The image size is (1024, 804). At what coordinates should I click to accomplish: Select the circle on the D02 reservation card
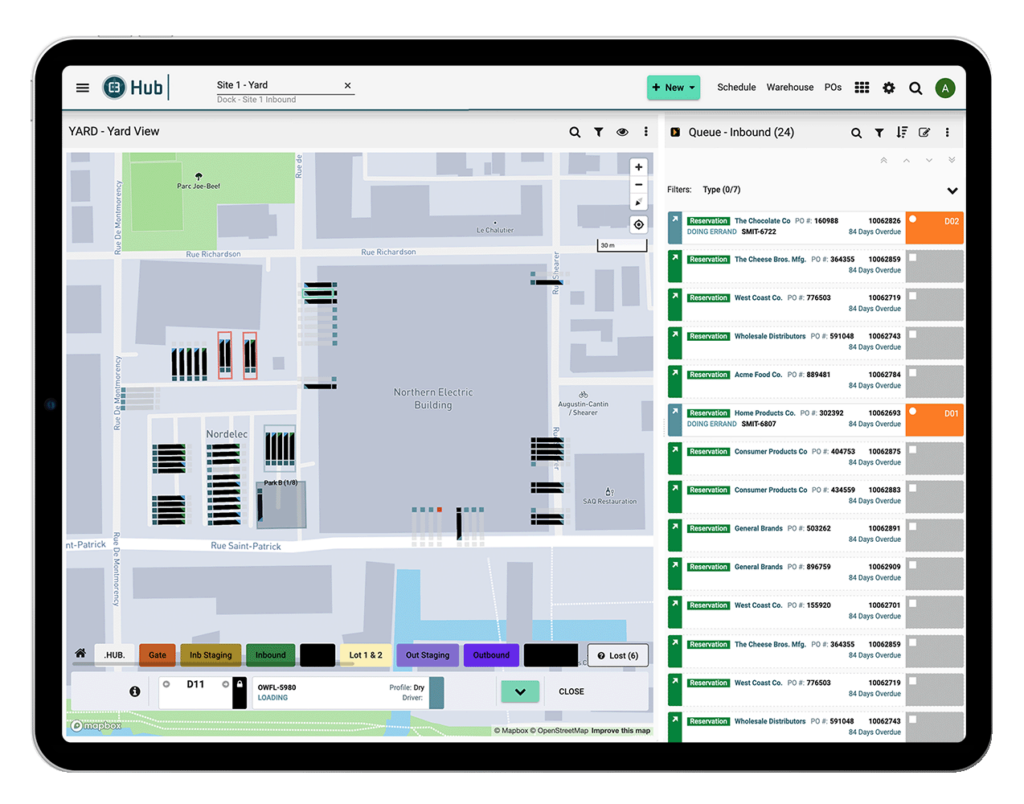click(x=913, y=220)
